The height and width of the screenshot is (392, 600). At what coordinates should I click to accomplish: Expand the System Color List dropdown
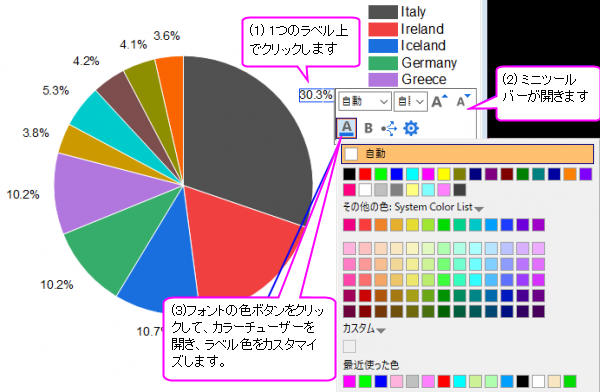pyautogui.click(x=479, y=208)
